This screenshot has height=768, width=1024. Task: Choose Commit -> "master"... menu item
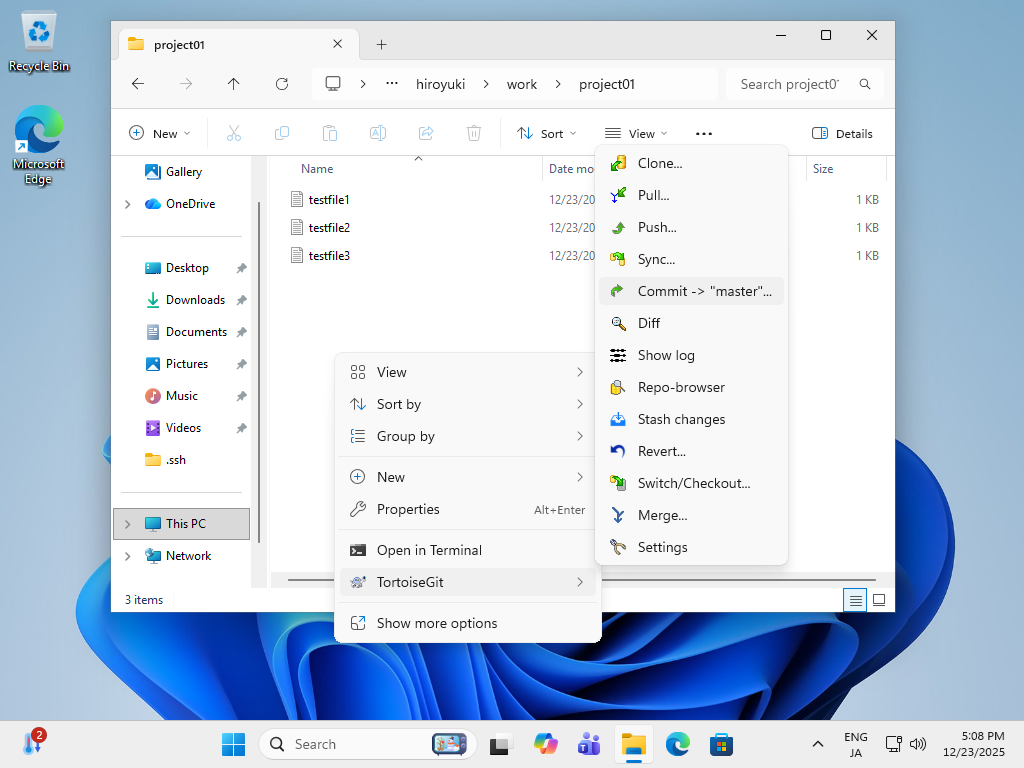pos(704,291)
